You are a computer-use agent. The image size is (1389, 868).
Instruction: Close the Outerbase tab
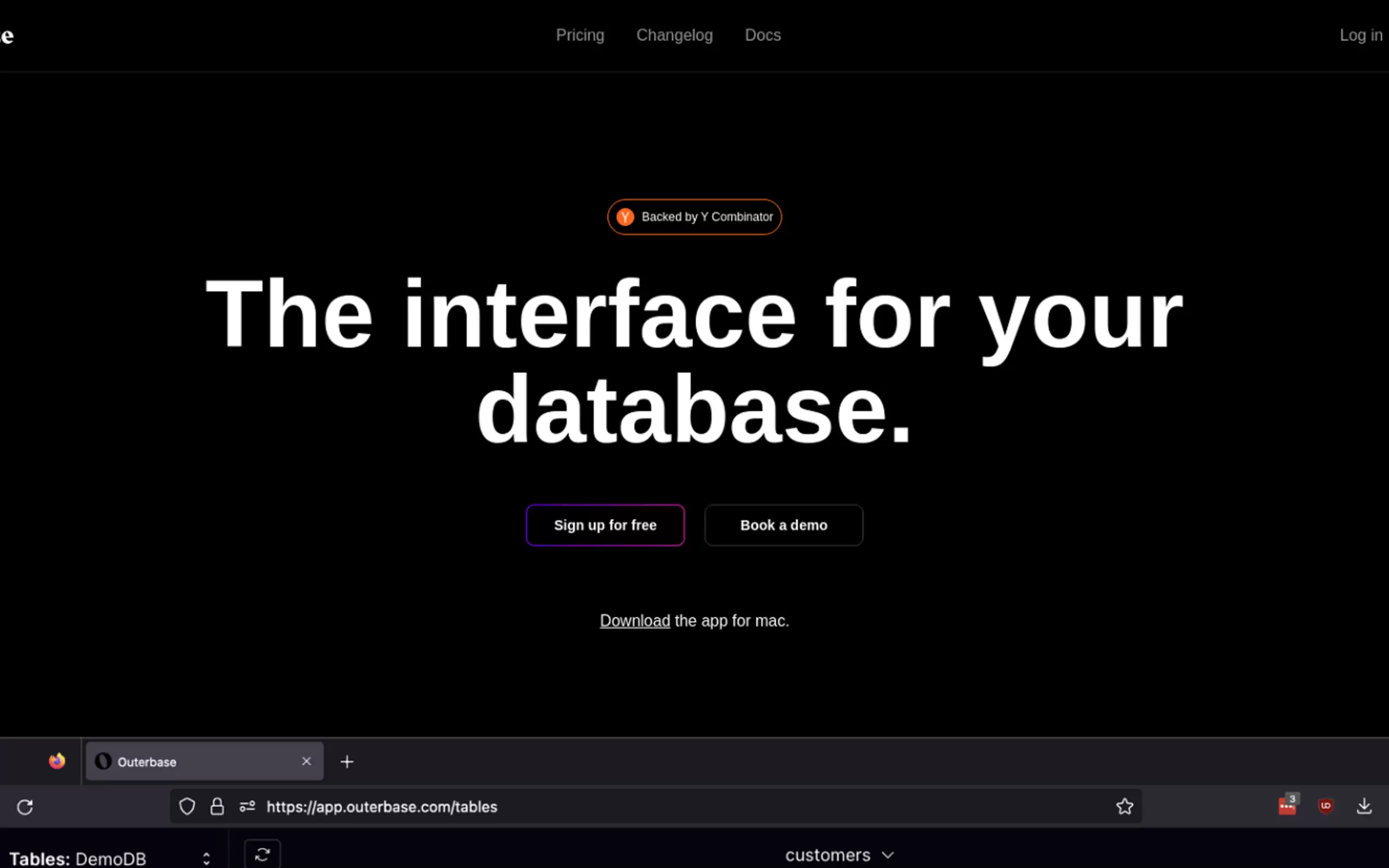(x=306, y=761)
